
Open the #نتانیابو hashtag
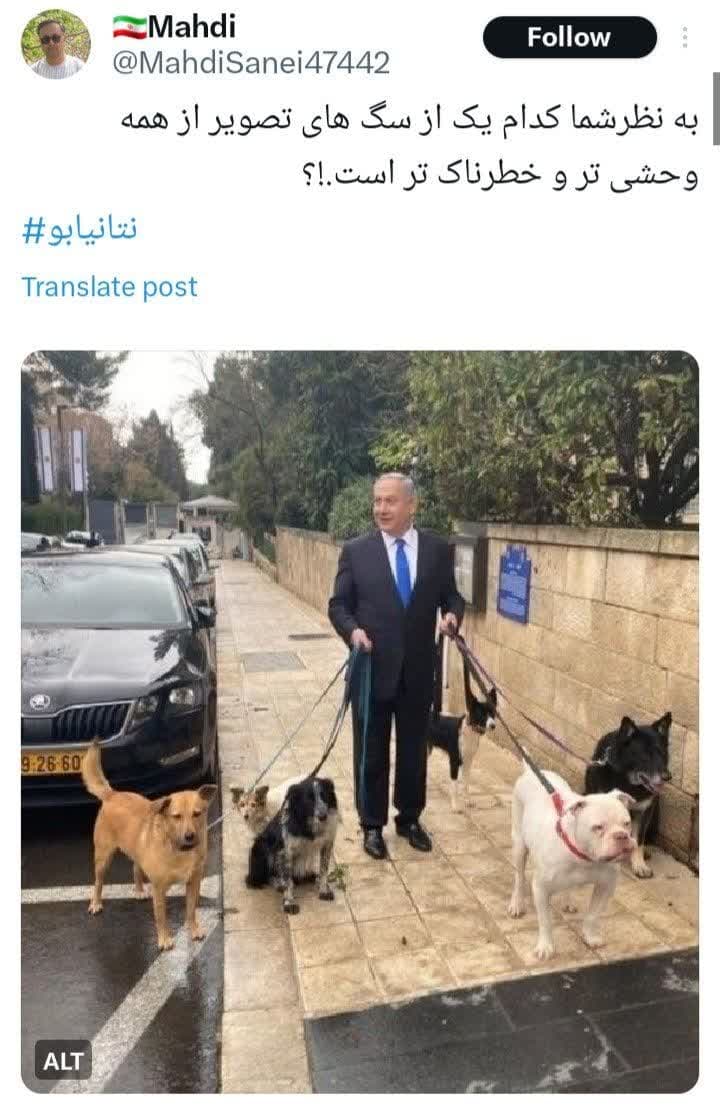(79, 230)
